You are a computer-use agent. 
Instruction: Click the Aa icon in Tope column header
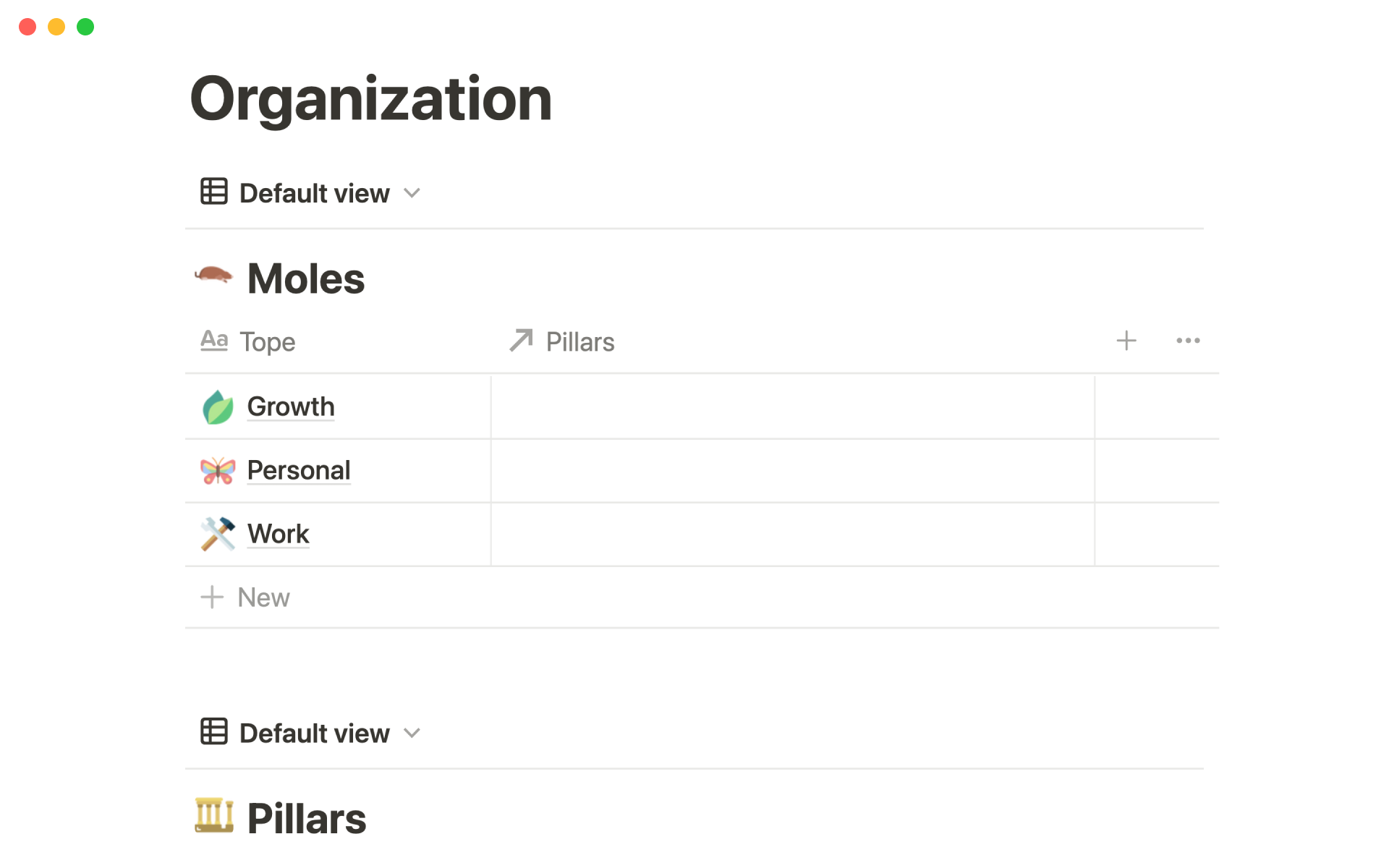214,340
